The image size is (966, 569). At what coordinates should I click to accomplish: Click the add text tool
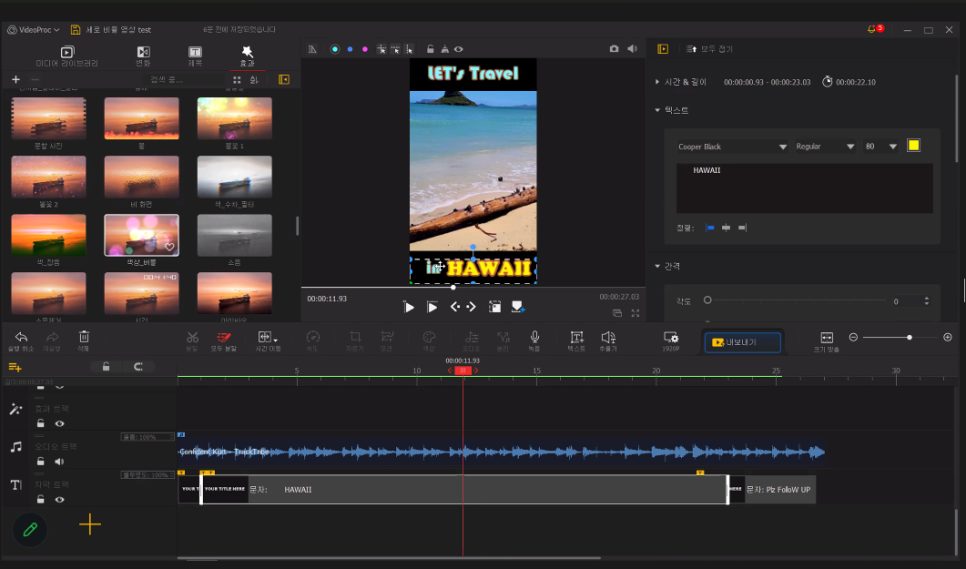point(577,340)
